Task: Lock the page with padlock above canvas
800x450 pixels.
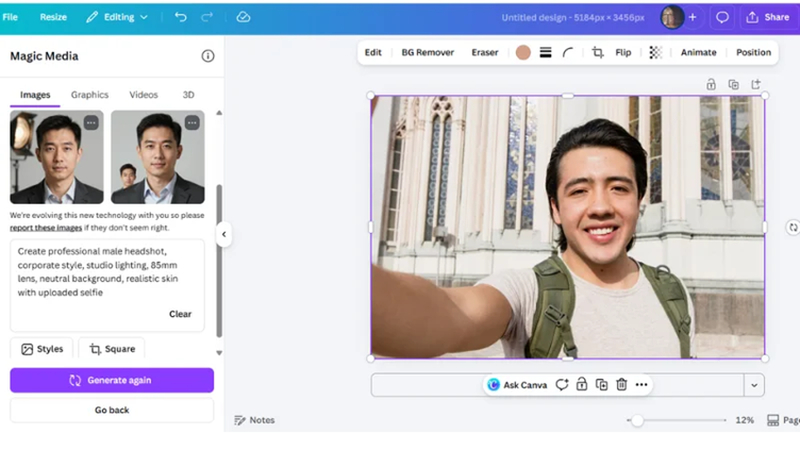Action: tap(711, 85)
